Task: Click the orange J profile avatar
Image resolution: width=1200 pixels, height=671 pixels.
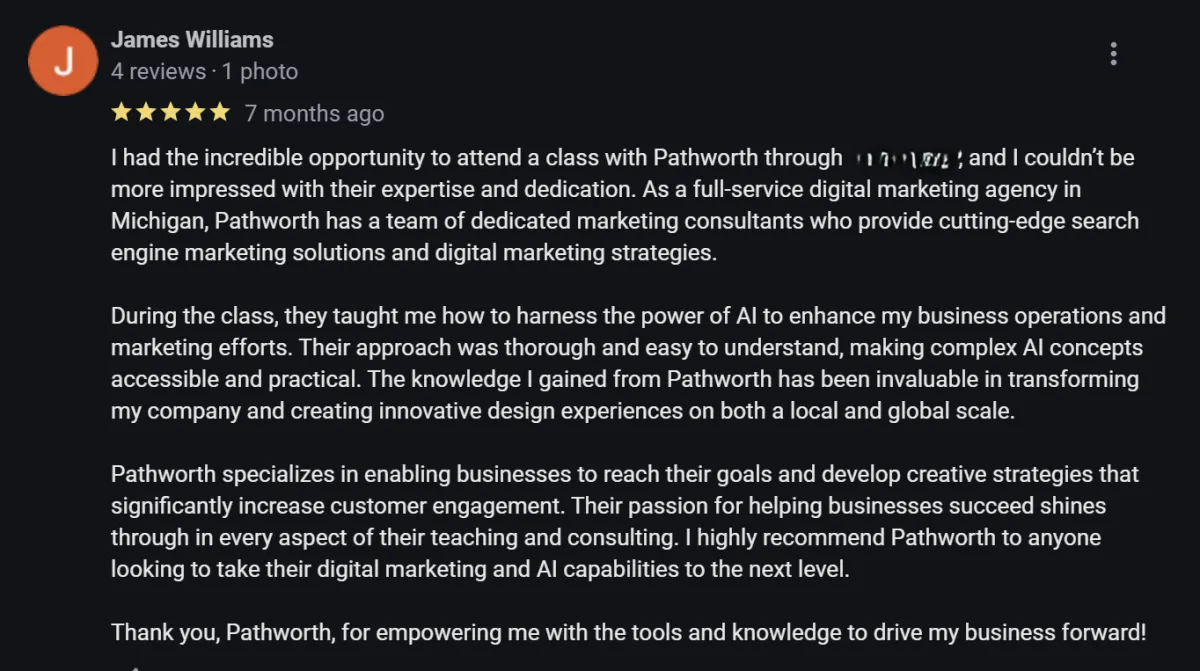Action: 62,62
